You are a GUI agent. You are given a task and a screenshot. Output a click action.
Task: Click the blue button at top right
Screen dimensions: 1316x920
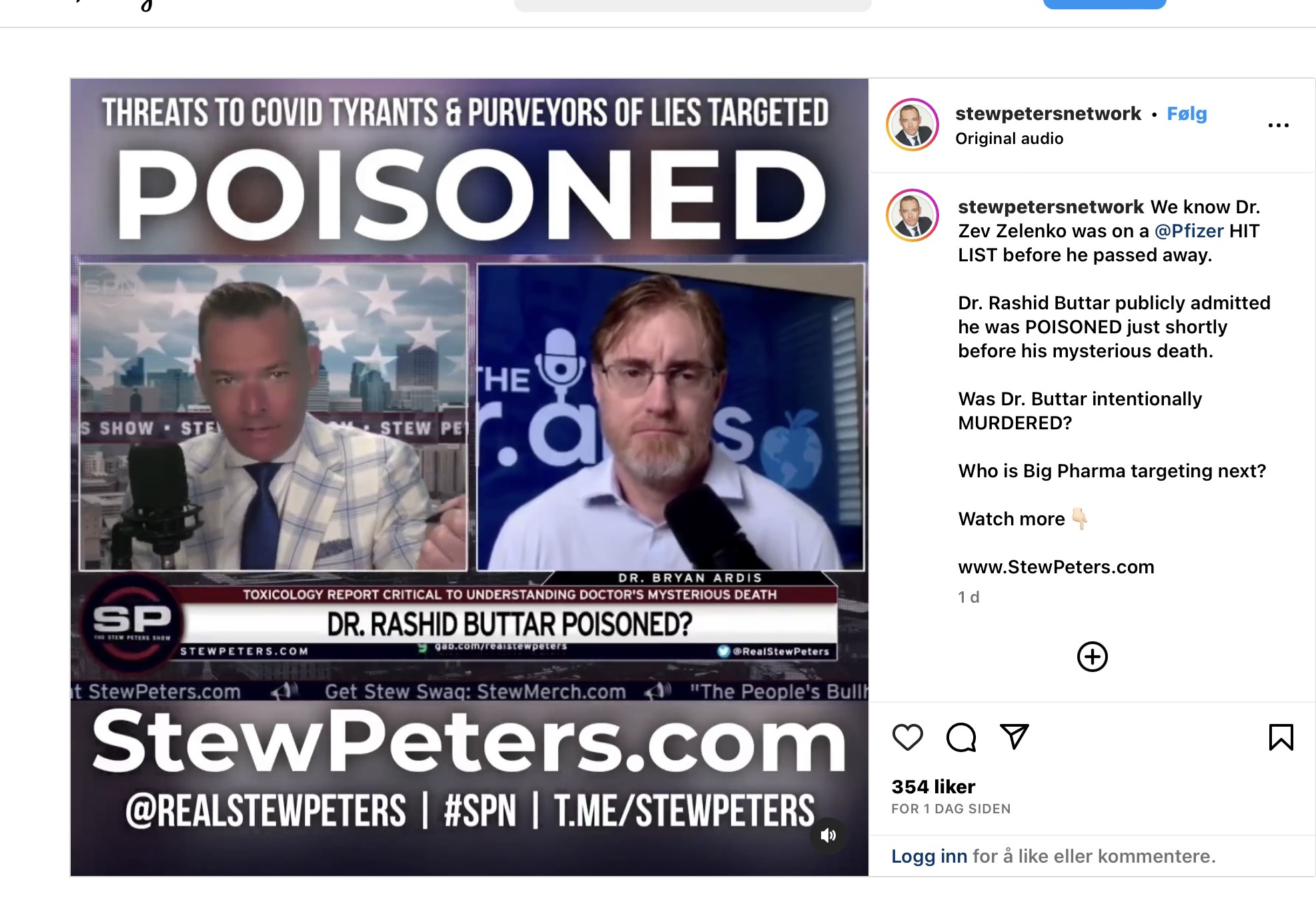coord(1105,3)
